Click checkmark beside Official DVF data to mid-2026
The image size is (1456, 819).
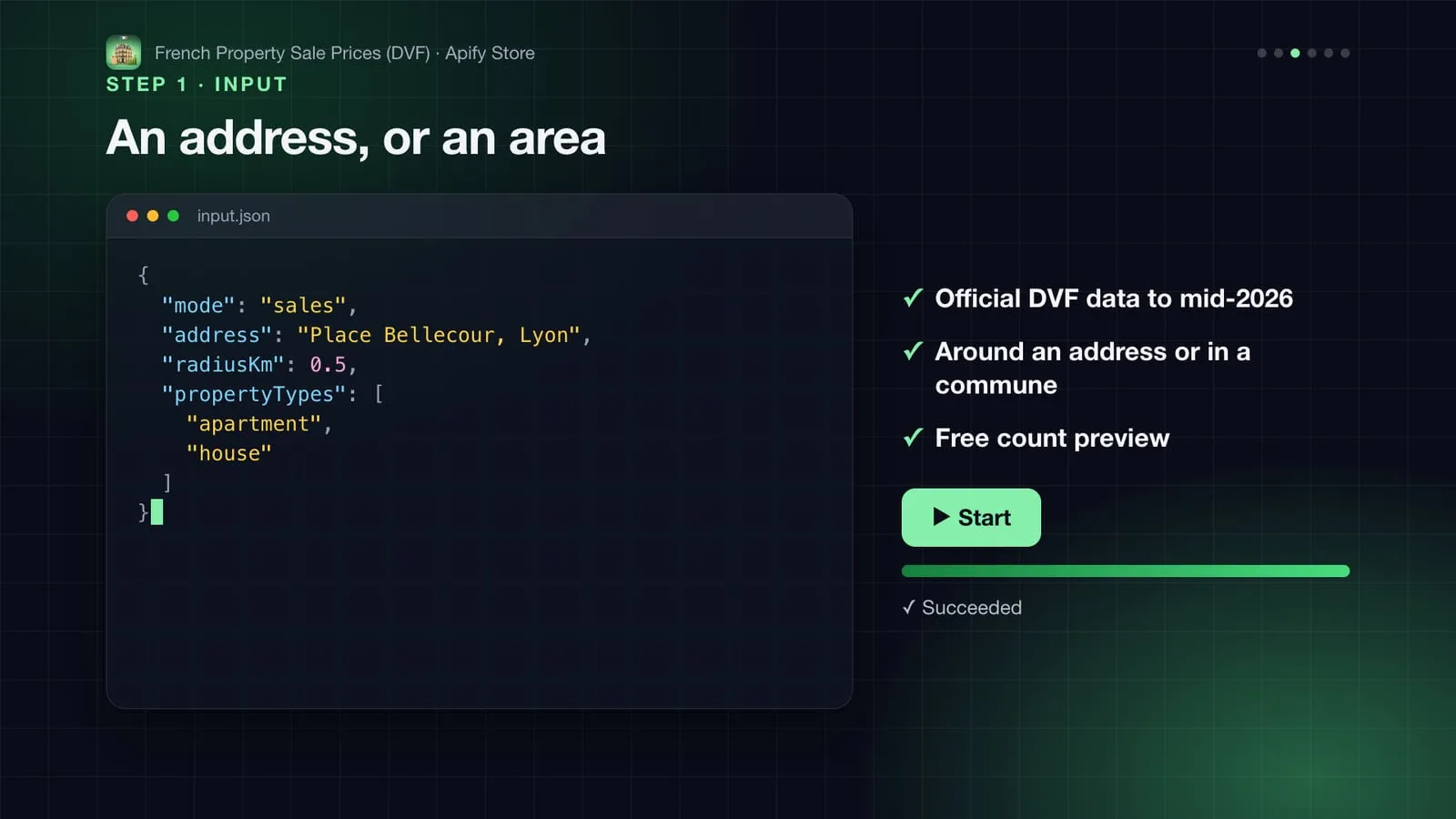[x=913, y=298]
